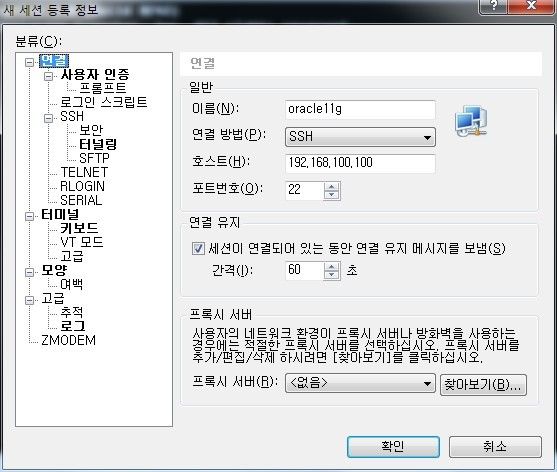This screenshot has width=557, height=472.
Task: Select 사용자 인증 in the tree
Action: (95, 74)
